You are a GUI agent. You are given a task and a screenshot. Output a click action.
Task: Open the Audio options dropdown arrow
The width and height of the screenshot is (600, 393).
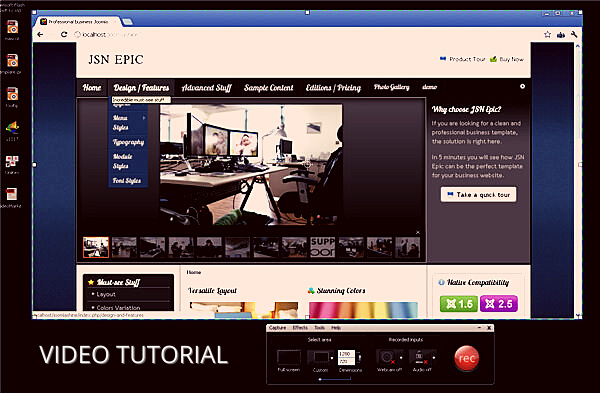[434, 358]
